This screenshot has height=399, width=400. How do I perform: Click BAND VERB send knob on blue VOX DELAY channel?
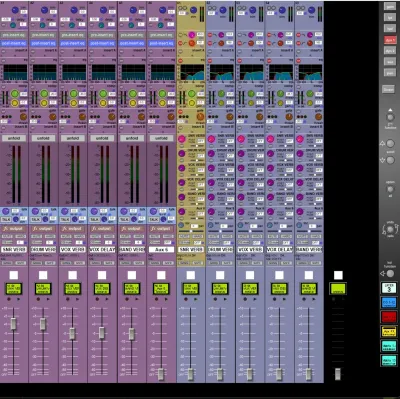click(x=270, y=197)
